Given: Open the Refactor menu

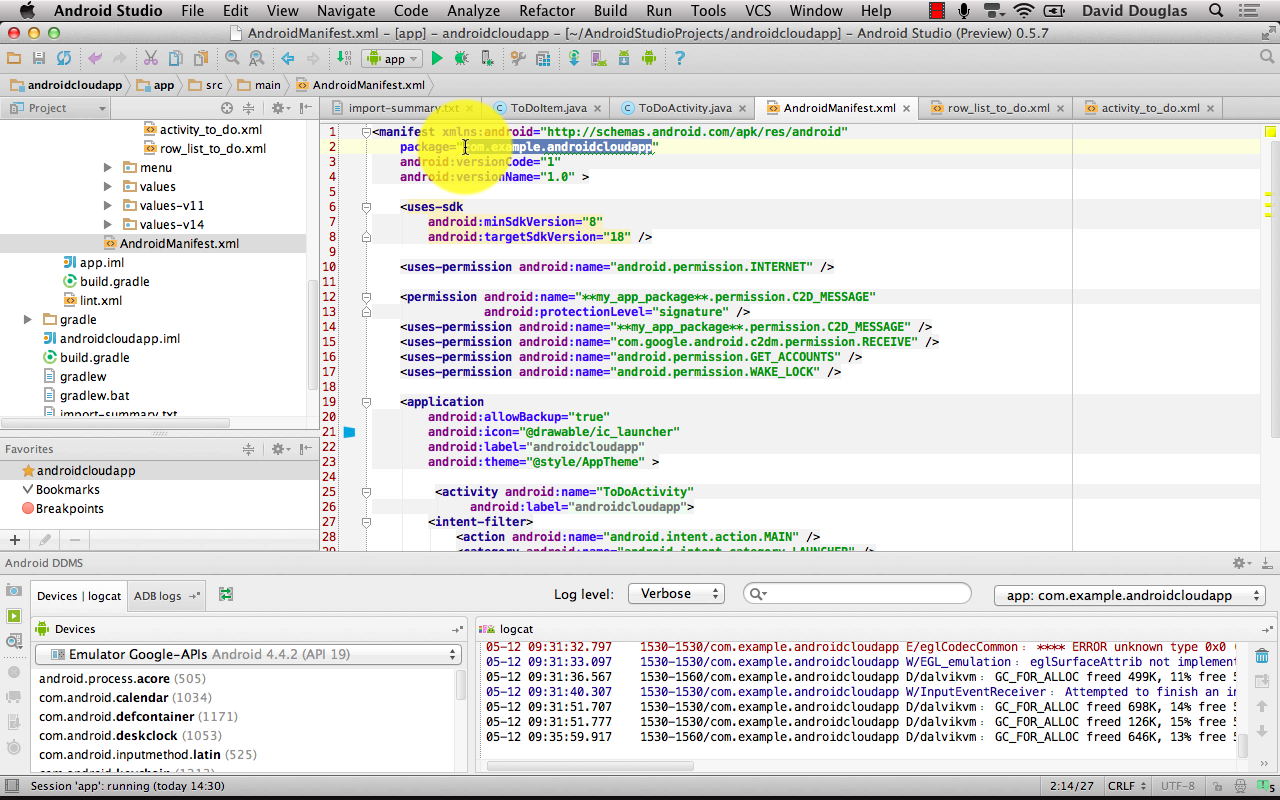Looking at the screenshot, I should [x=546, y=11].
